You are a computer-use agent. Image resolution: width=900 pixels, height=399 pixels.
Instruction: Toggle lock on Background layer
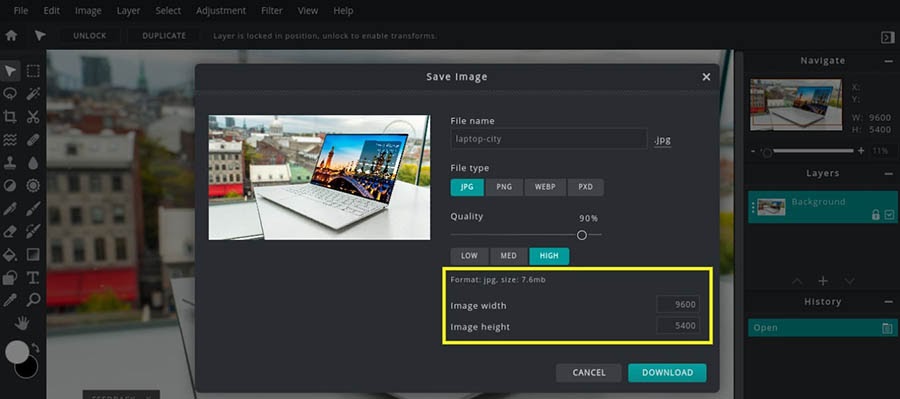[x=875, y=215]
